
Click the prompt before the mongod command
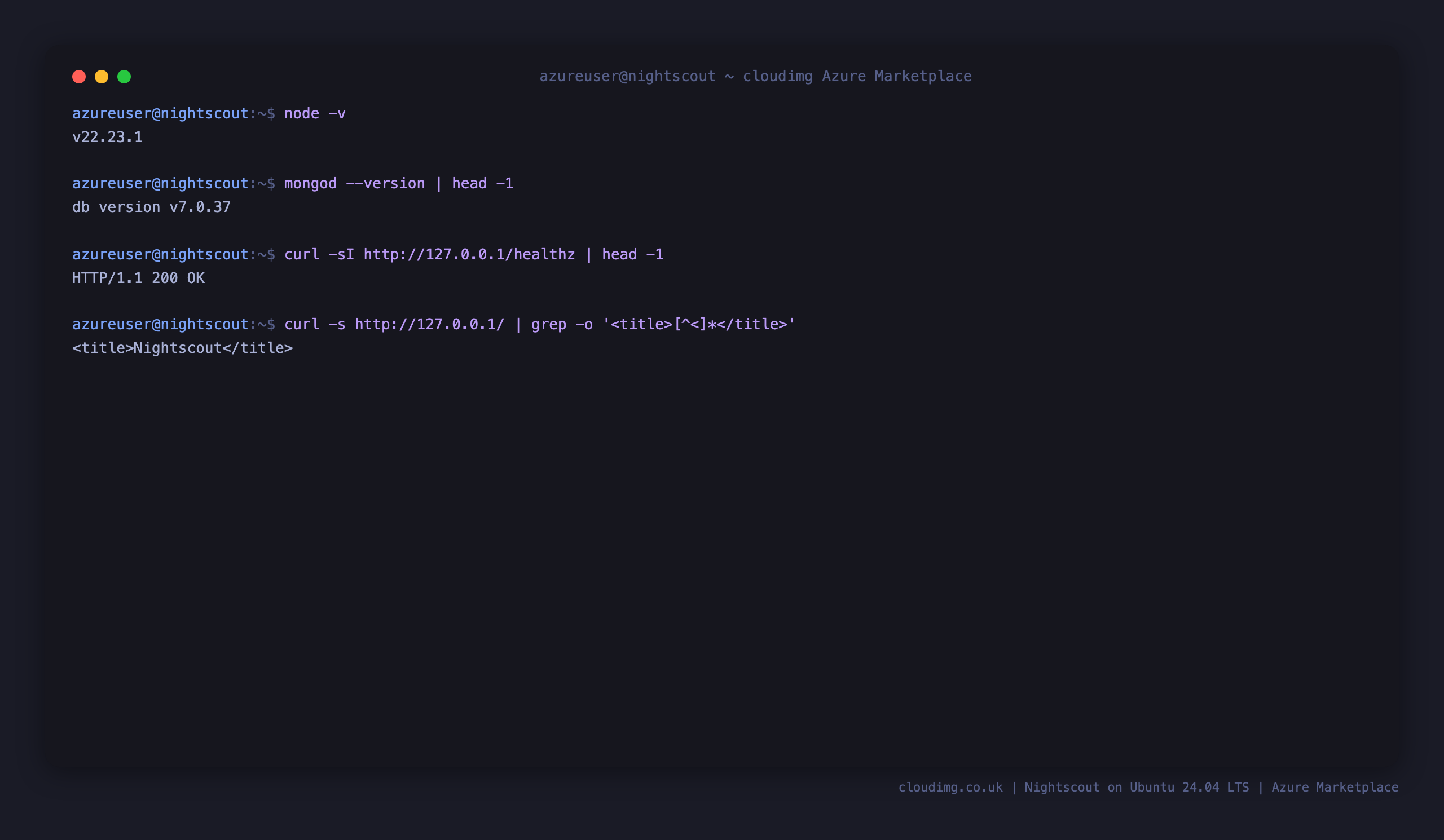pyautogui.click(x=174, y=183)
